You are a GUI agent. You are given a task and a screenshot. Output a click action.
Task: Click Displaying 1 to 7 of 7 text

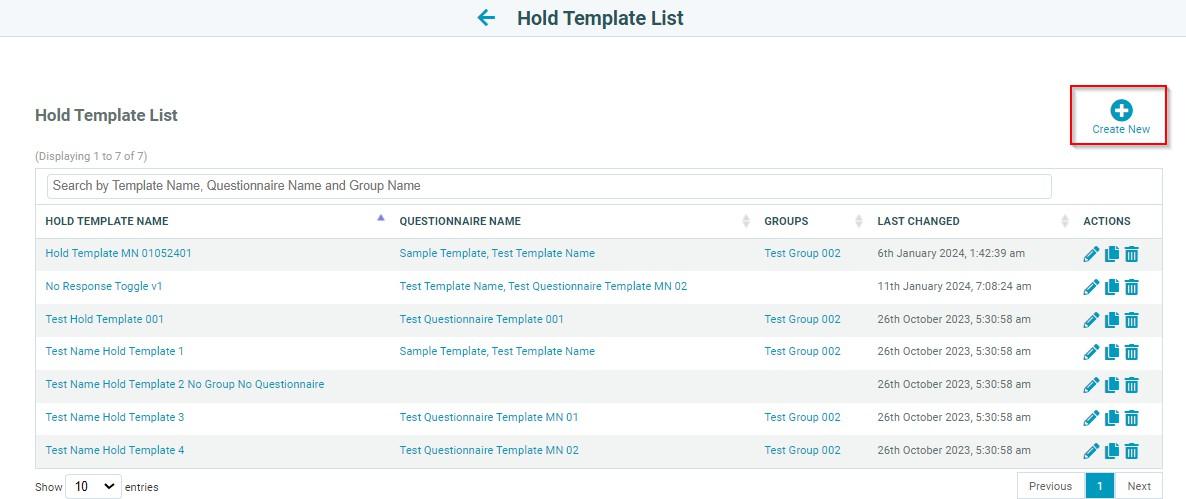[91, 157]
